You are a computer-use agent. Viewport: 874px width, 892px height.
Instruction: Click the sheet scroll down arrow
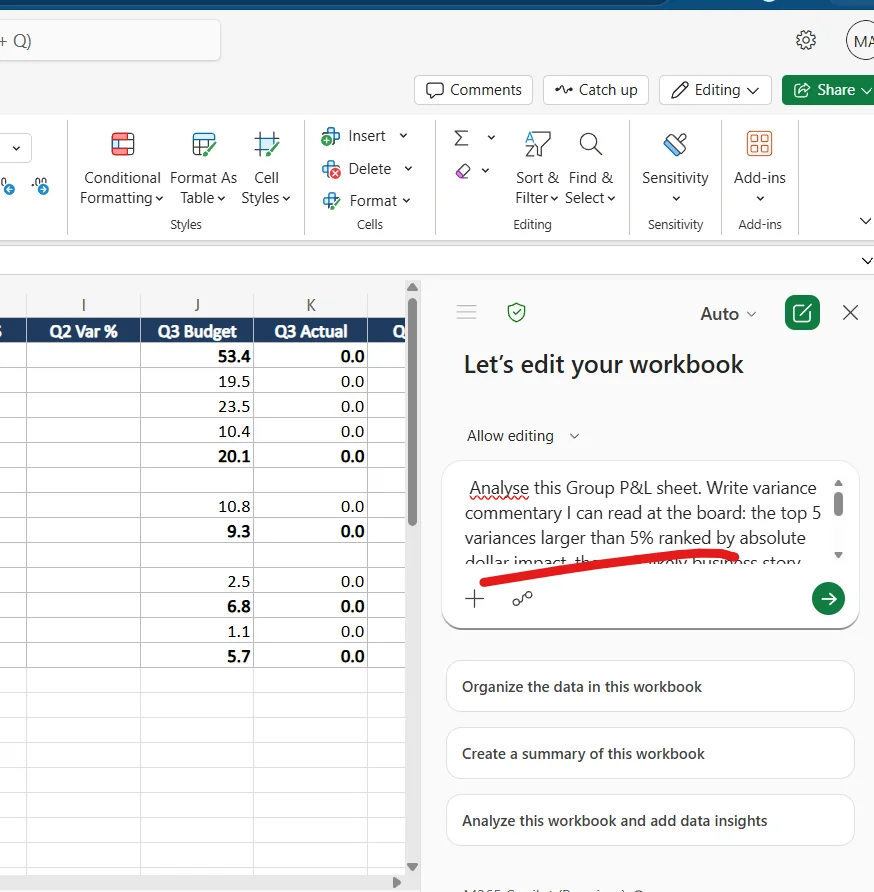413,867
